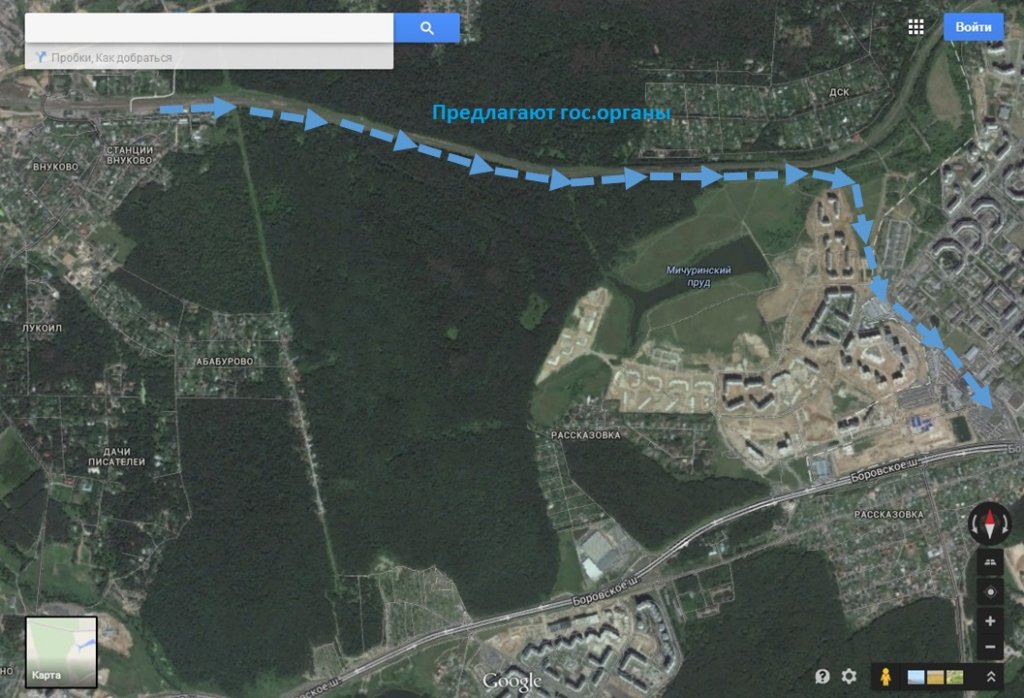Rotate view with compass left arrow
This screenshot has height=698, width=1024.
[x=976, y=524]
